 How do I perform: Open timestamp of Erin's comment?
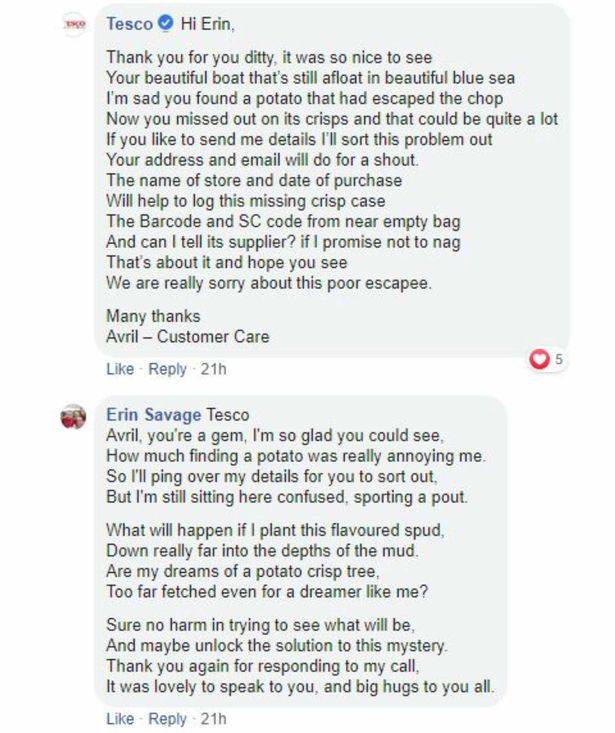(214, 719)
